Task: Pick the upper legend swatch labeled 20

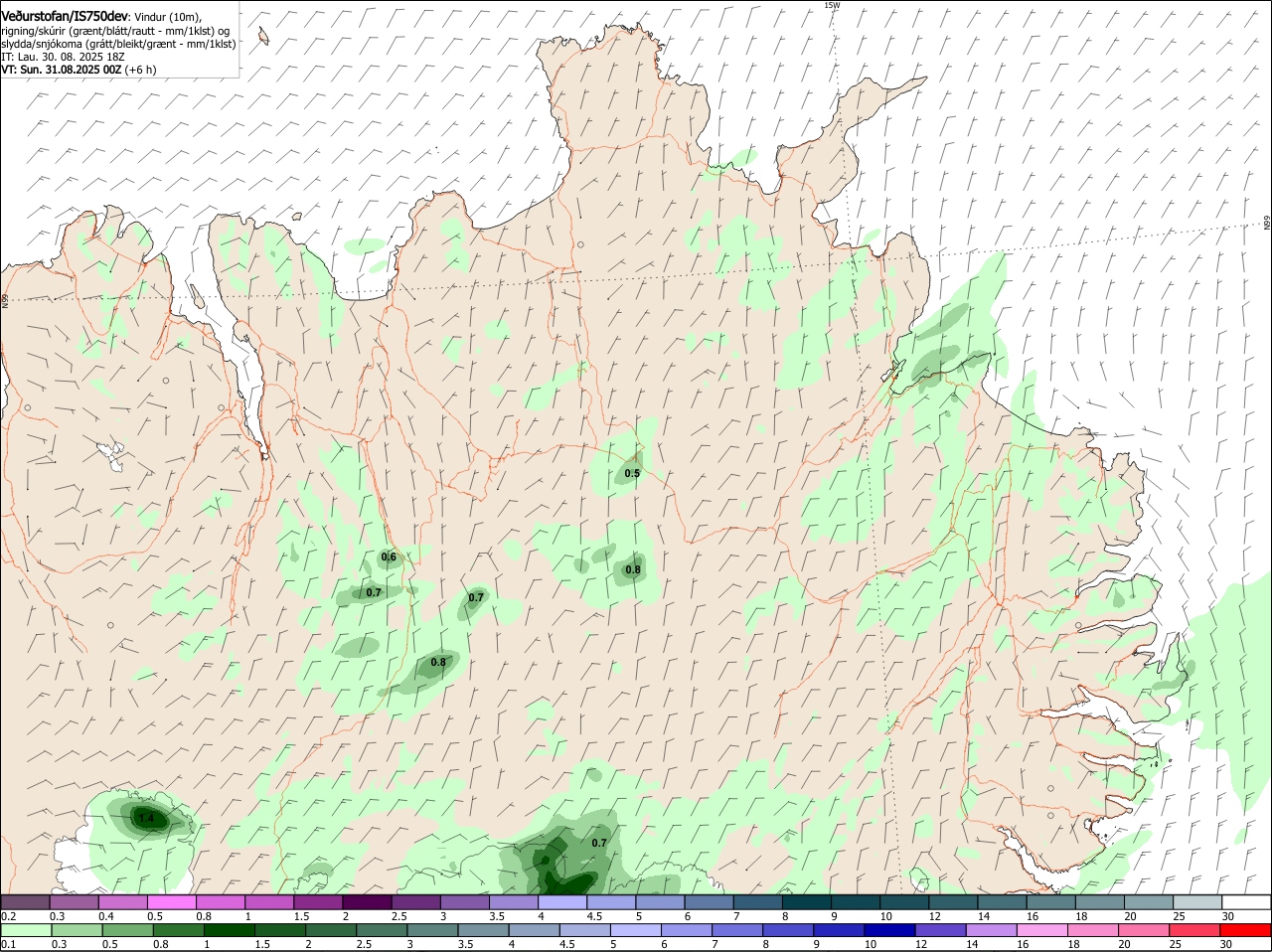Action: click(x=1149, y=901)
